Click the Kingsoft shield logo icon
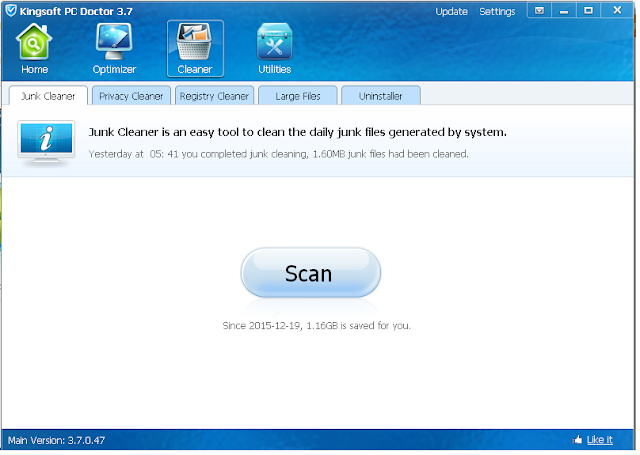This screenshot has height=455, width=640. 11,11
